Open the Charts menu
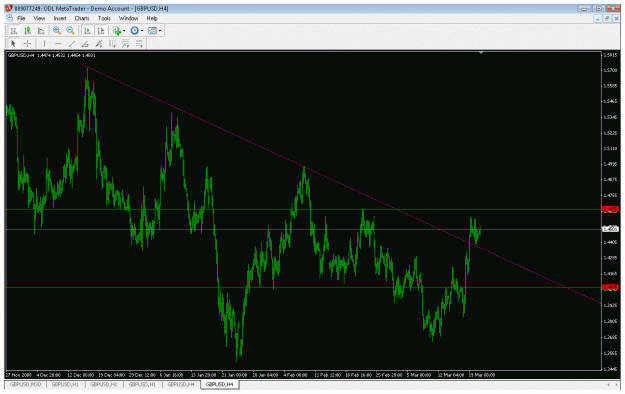 tap(82, 18)
